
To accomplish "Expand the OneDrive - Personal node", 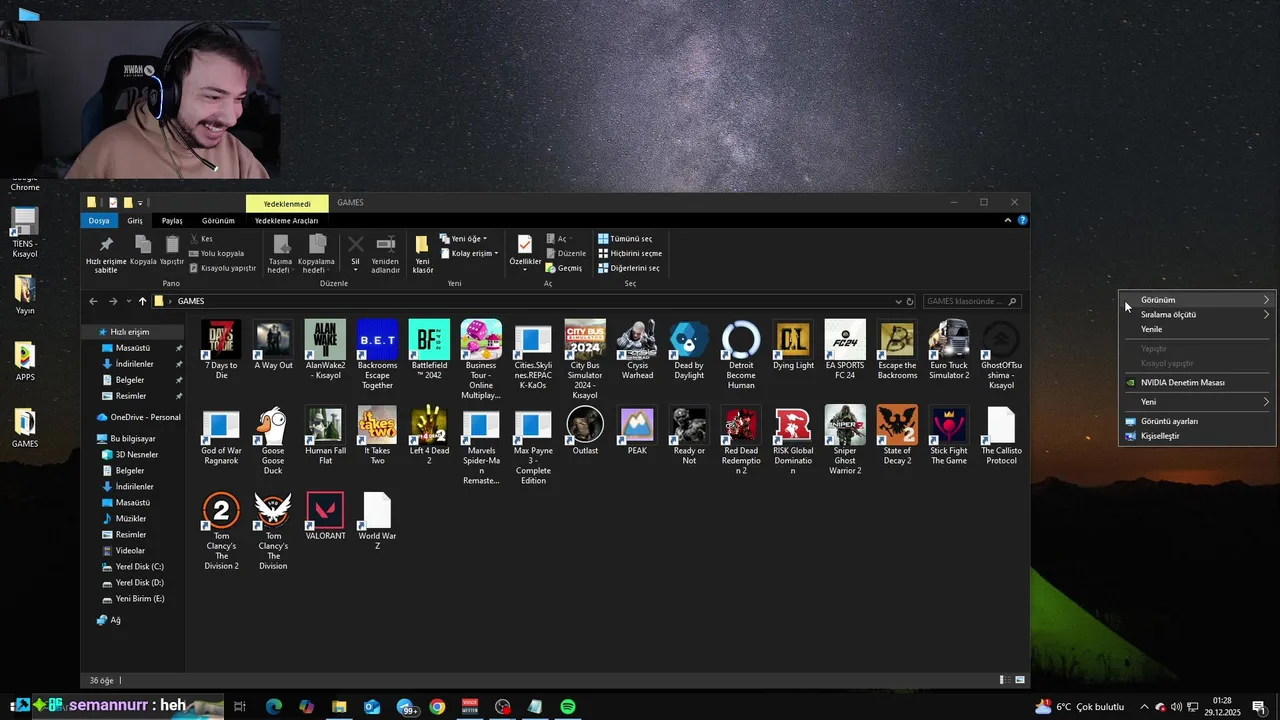I will coord(89,417).
